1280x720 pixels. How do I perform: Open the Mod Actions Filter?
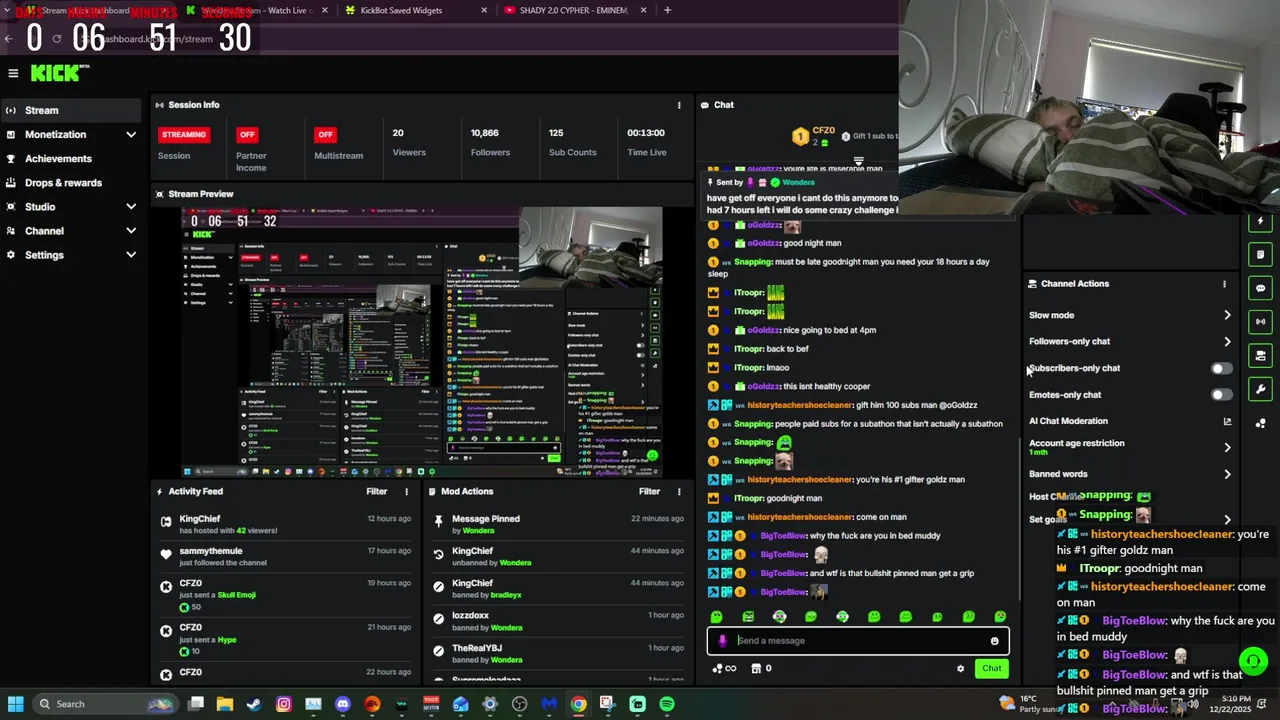[x=650, y=492]
